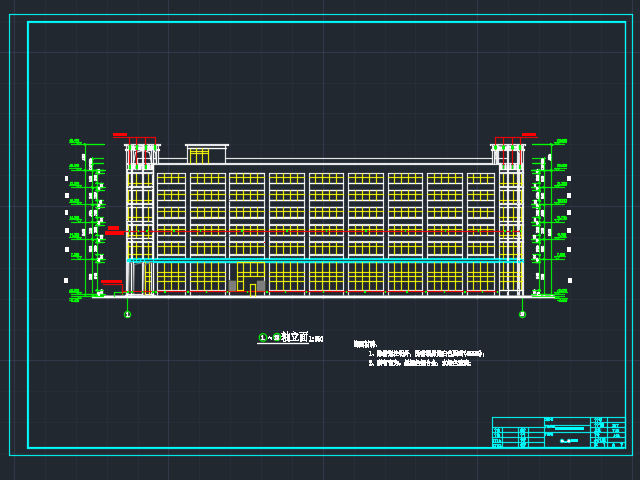Select the second numbered note line
640x480 pixels.
[x=419, y=363]
